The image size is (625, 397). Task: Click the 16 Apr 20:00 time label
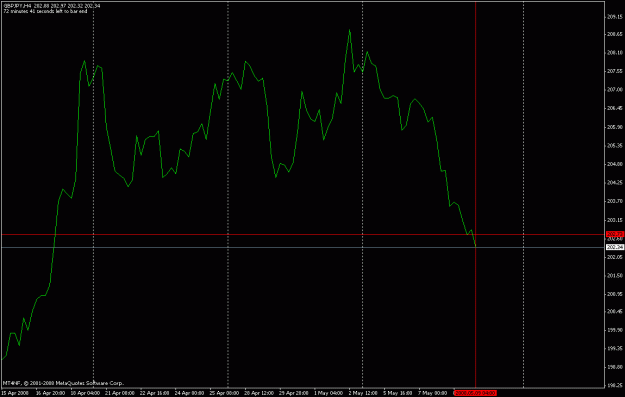[50, 393]
